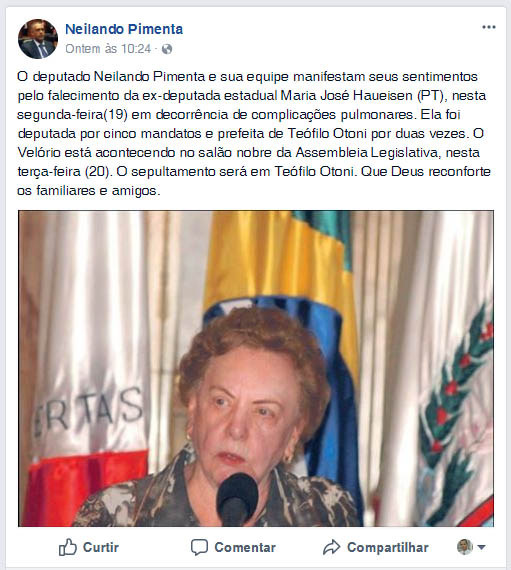Click the Compartilhar label text

(x=388, y=547)
